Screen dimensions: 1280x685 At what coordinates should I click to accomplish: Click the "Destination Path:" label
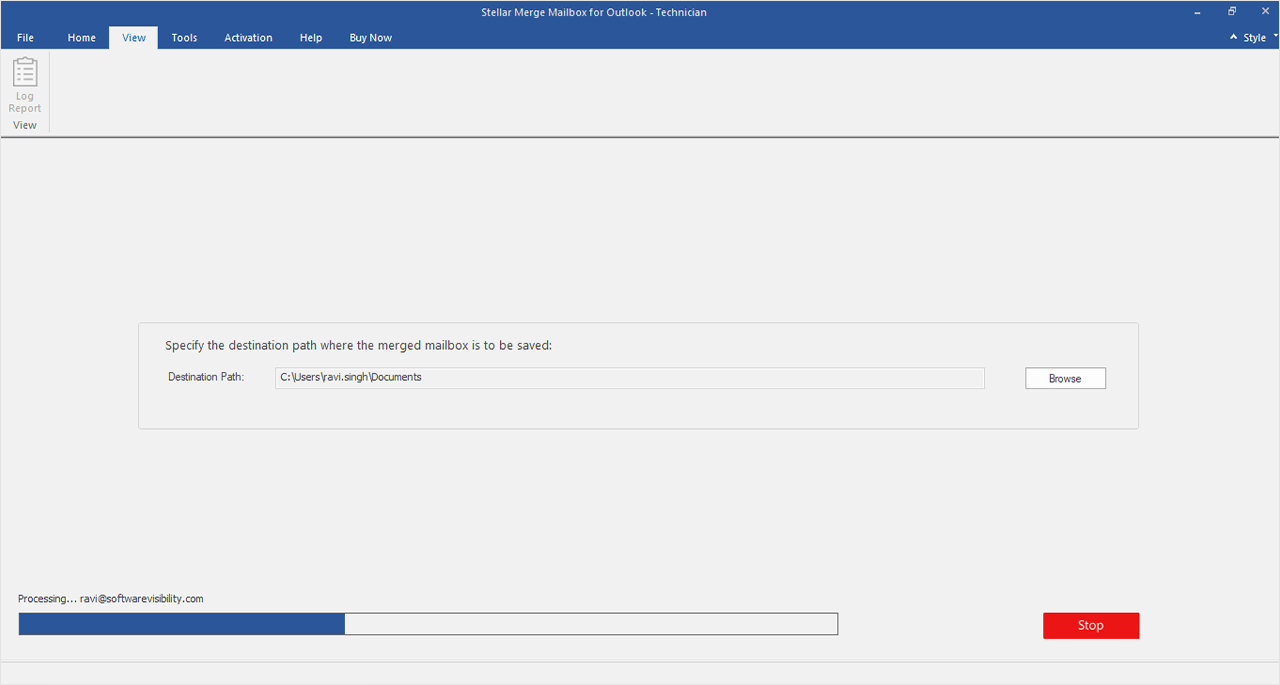tap(206, 377)
